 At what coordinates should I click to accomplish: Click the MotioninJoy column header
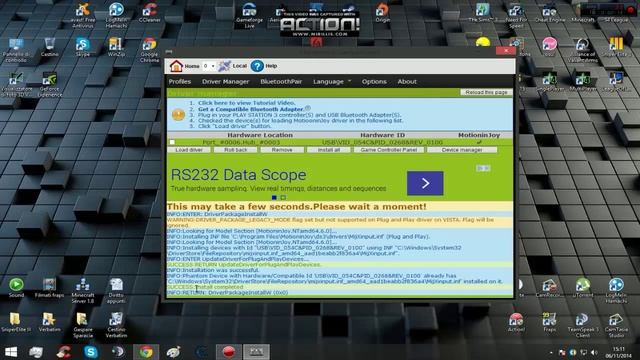click(479, 135)
